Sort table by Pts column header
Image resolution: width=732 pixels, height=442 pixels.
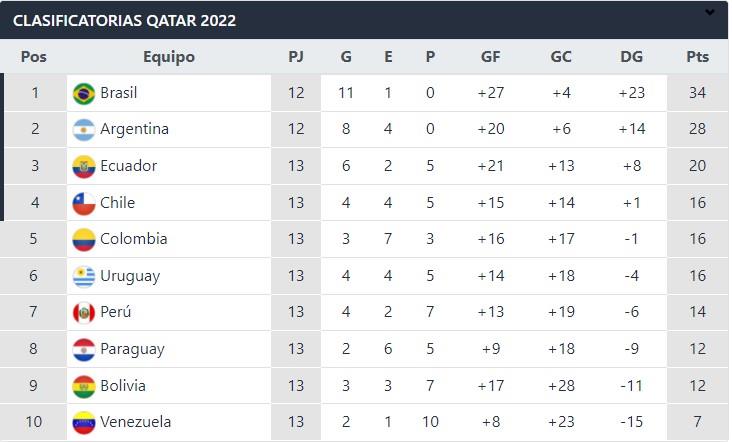697,57
